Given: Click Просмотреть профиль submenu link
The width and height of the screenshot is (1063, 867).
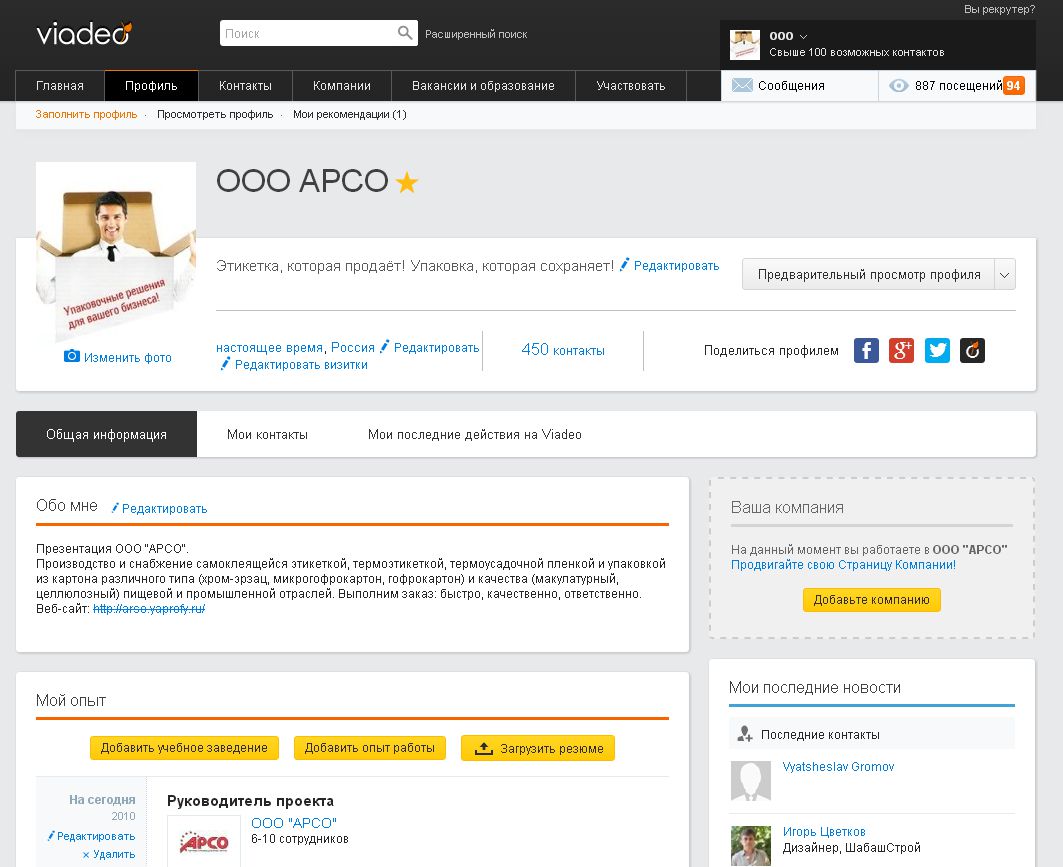Looking at the screenshot, I should point(215,115).
